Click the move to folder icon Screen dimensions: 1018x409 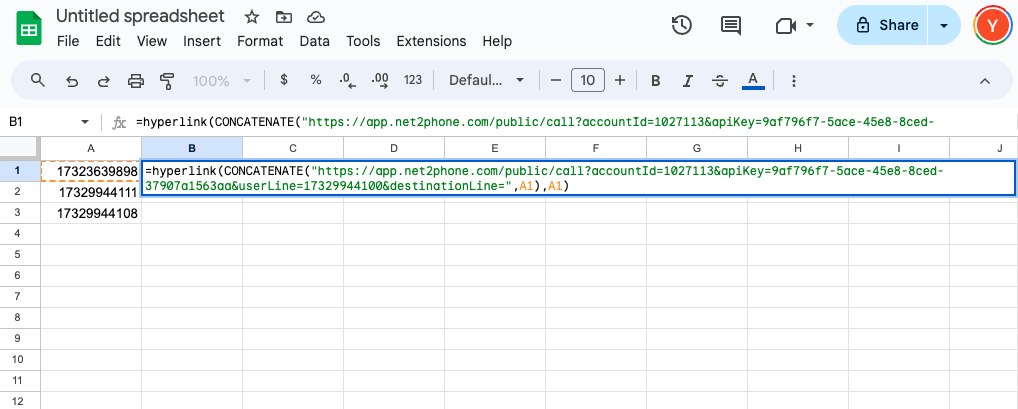[283, 16]
